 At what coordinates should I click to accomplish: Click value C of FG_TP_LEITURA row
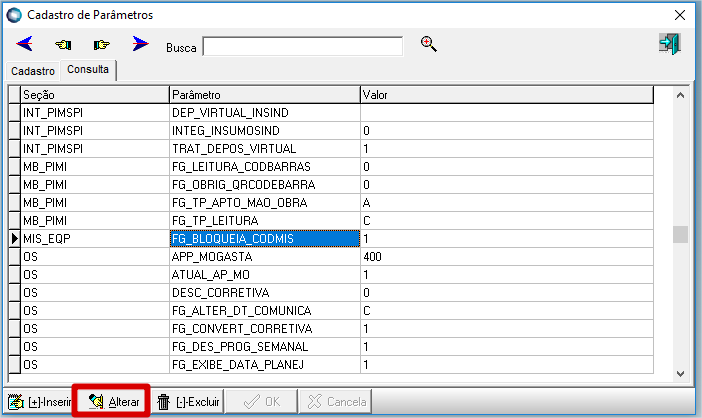pos(507,221)
